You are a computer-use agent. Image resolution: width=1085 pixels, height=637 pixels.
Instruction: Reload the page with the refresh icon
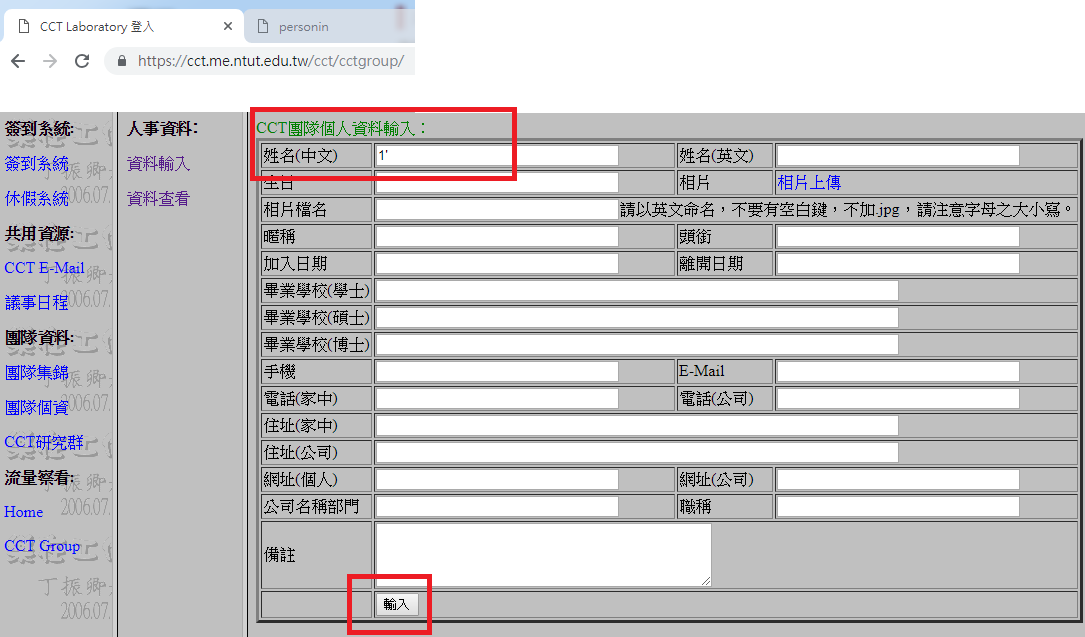(x=82, y=61)
